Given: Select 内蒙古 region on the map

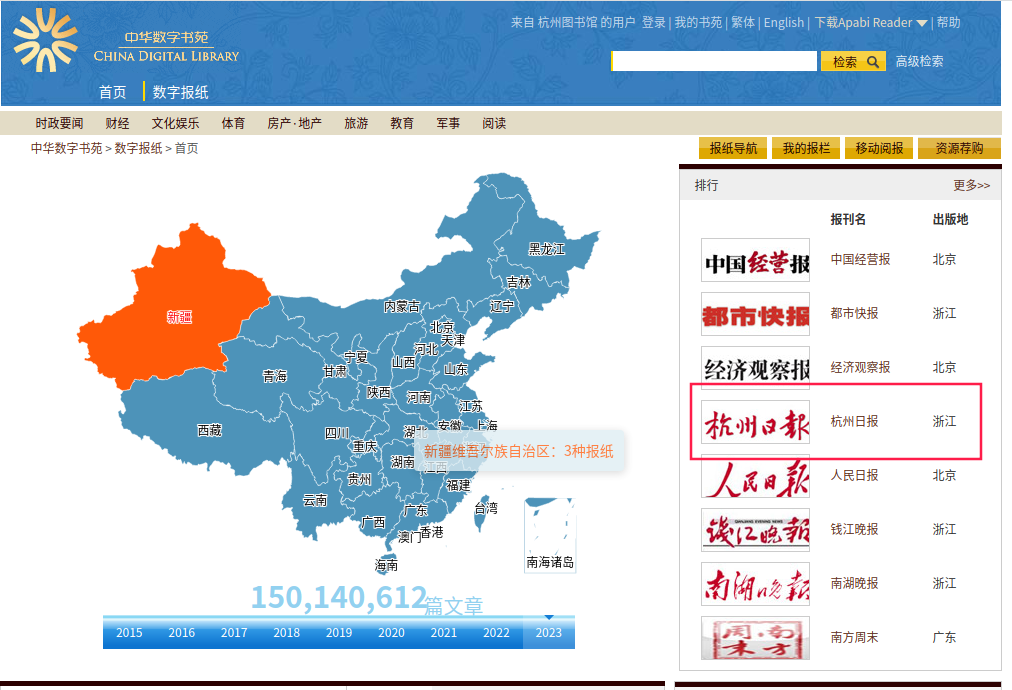Looking at the screenshot, I should coord(401,307).
